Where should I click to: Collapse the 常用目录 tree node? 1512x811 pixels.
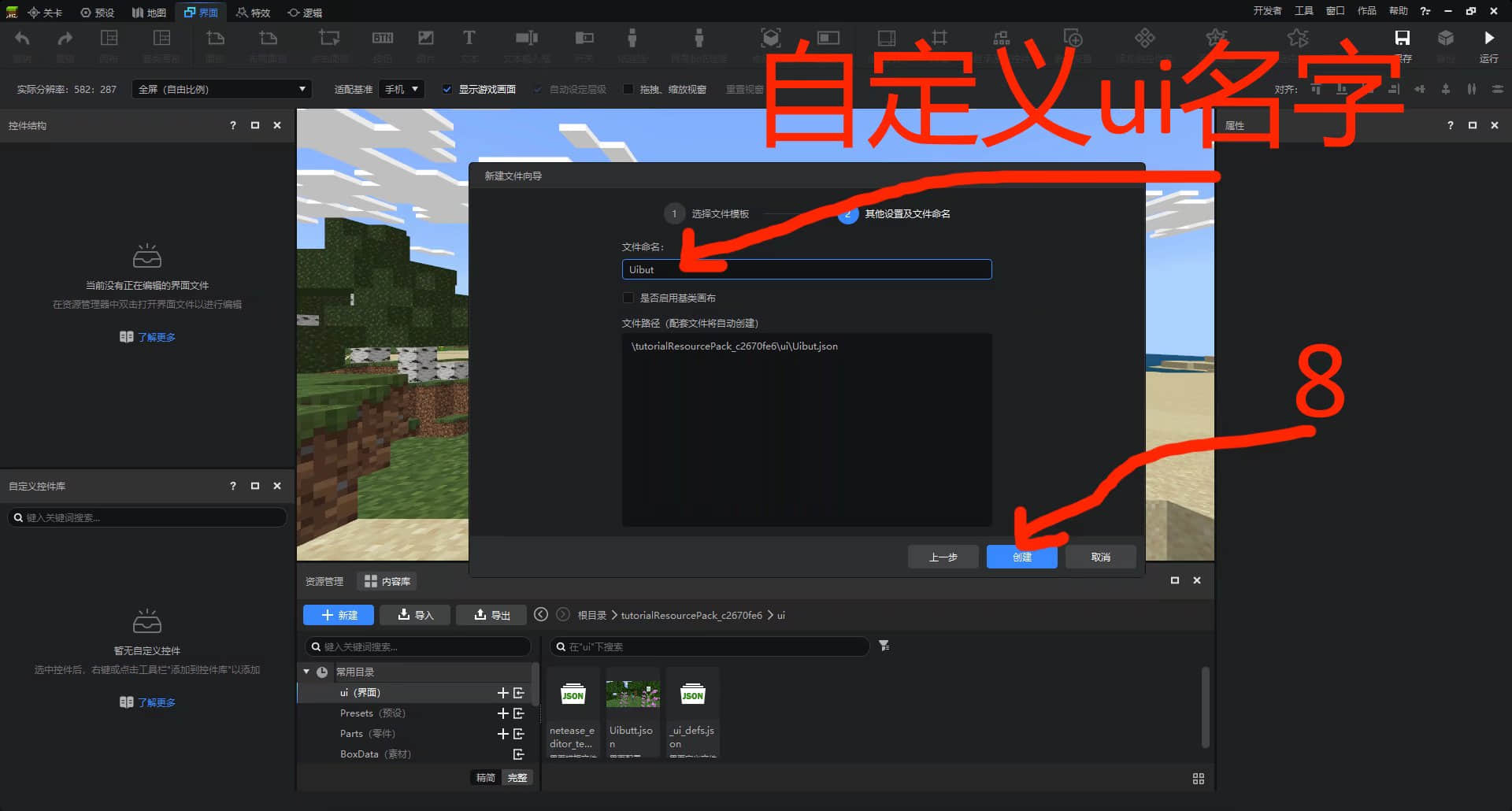[306, 672]
